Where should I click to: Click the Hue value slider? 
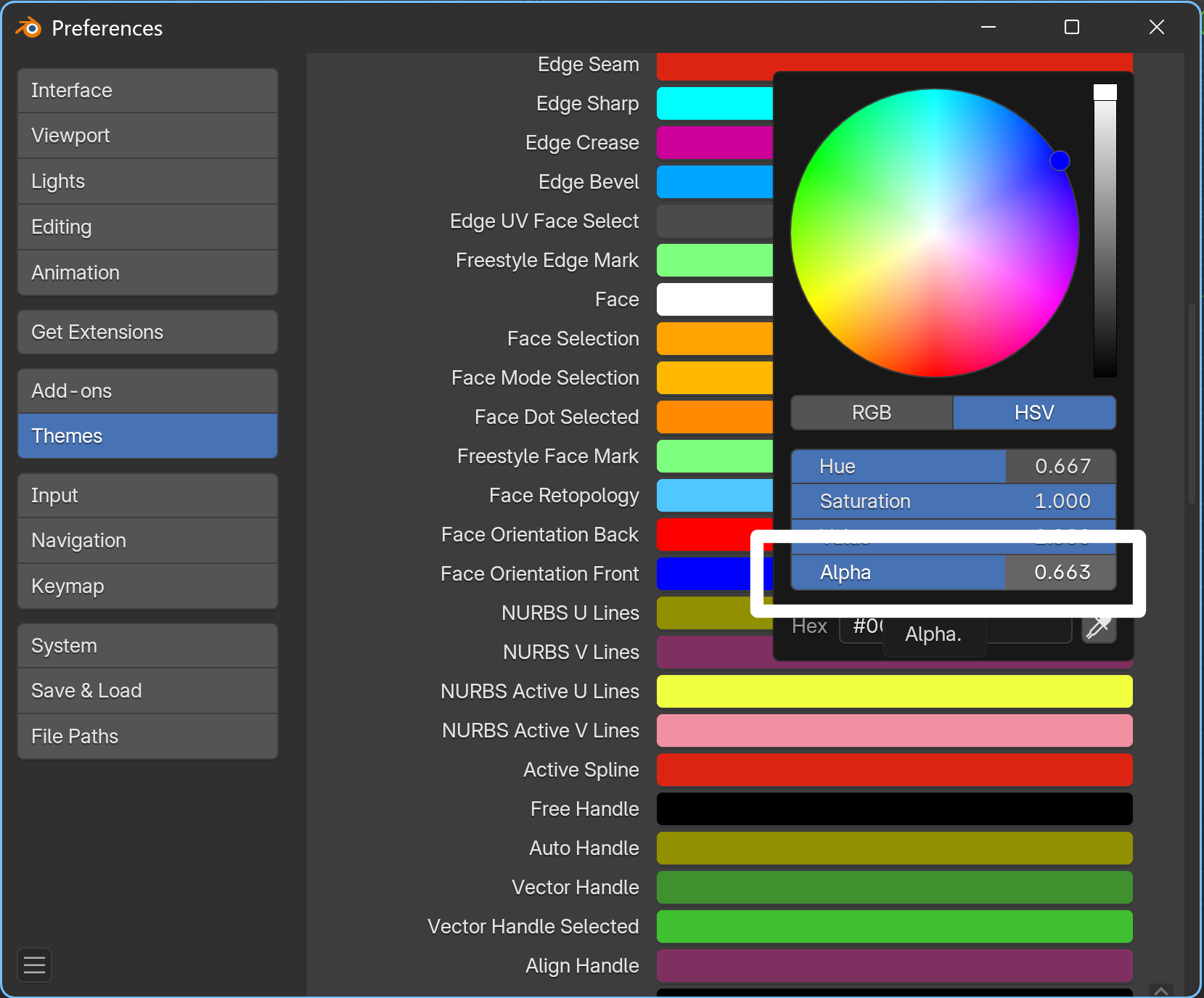[x=954, y=466]
